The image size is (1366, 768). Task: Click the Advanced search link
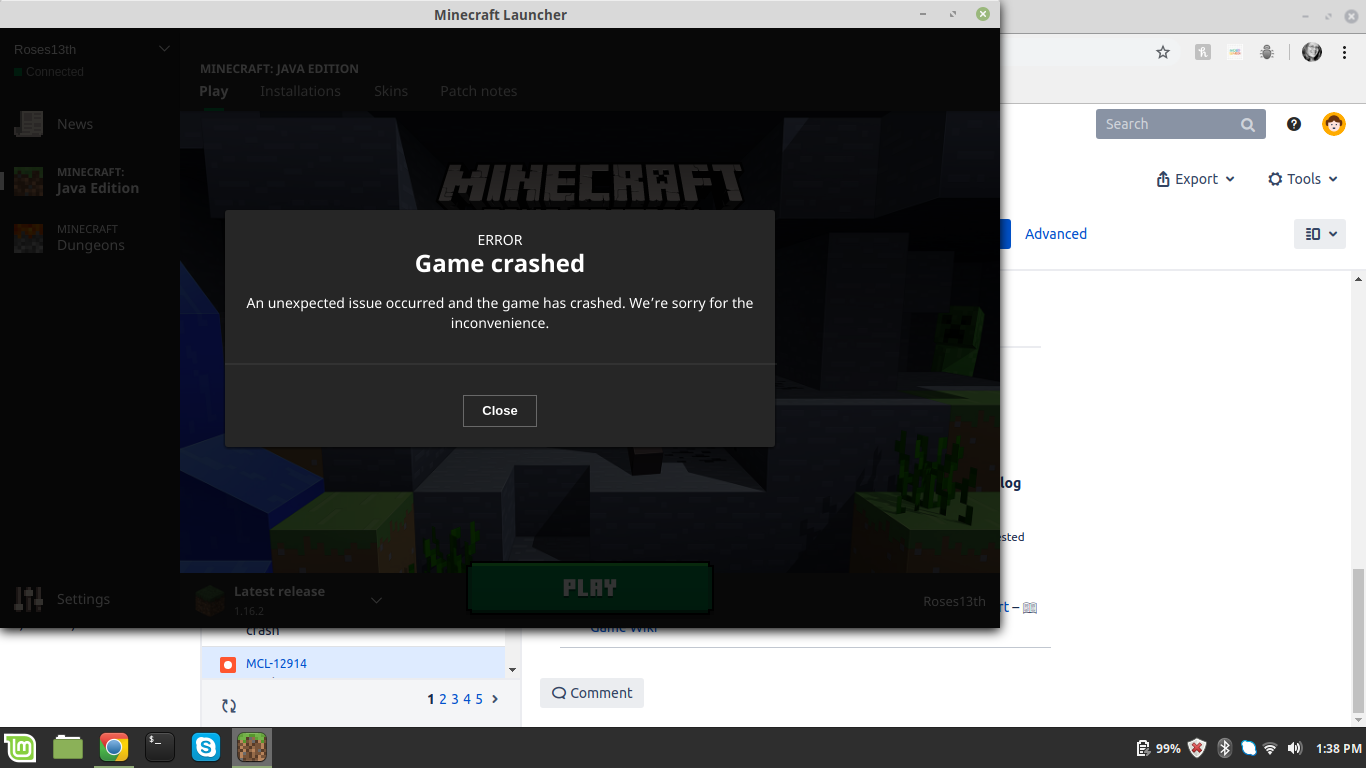pyautogui.click(x=1056, y=234)
